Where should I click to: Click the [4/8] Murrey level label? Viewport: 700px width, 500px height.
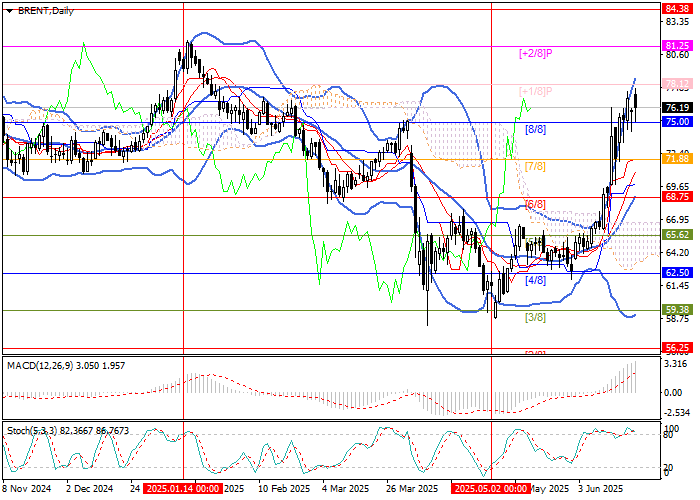(x=535, y=280)
